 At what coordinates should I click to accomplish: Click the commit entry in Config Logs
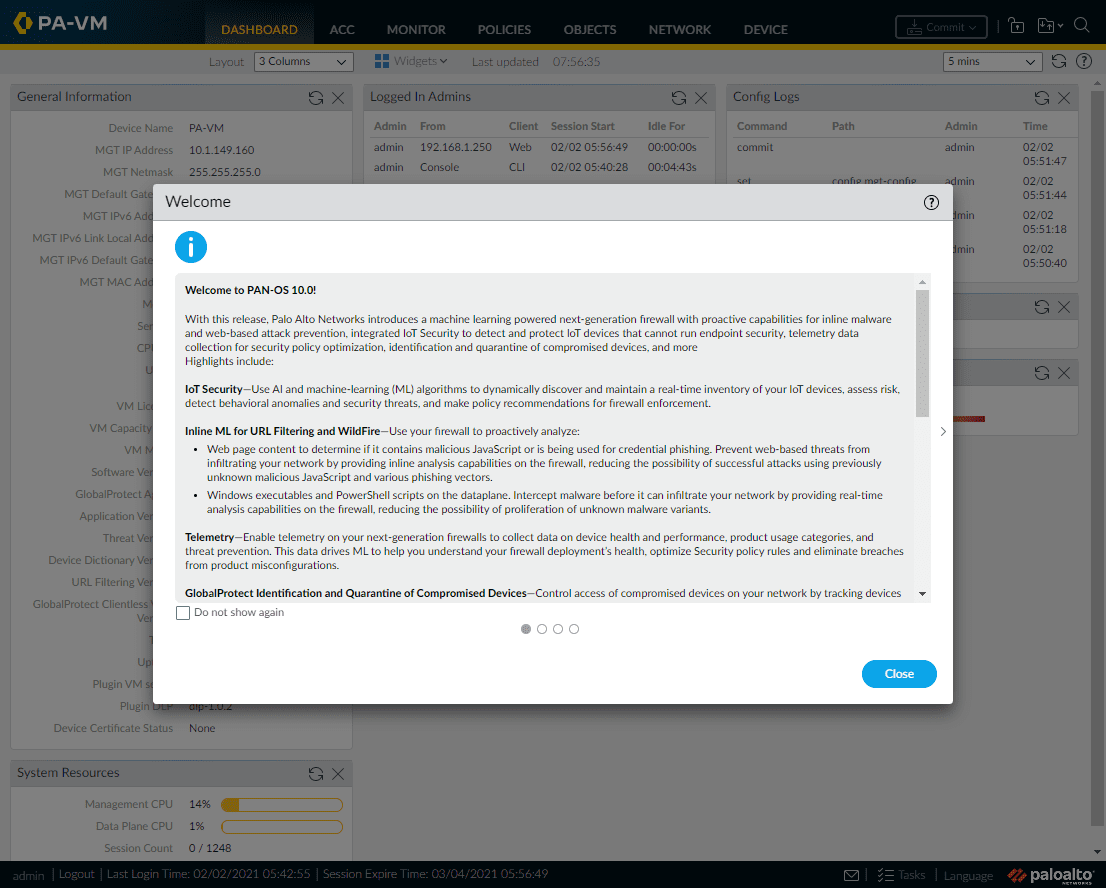(755, 147)
